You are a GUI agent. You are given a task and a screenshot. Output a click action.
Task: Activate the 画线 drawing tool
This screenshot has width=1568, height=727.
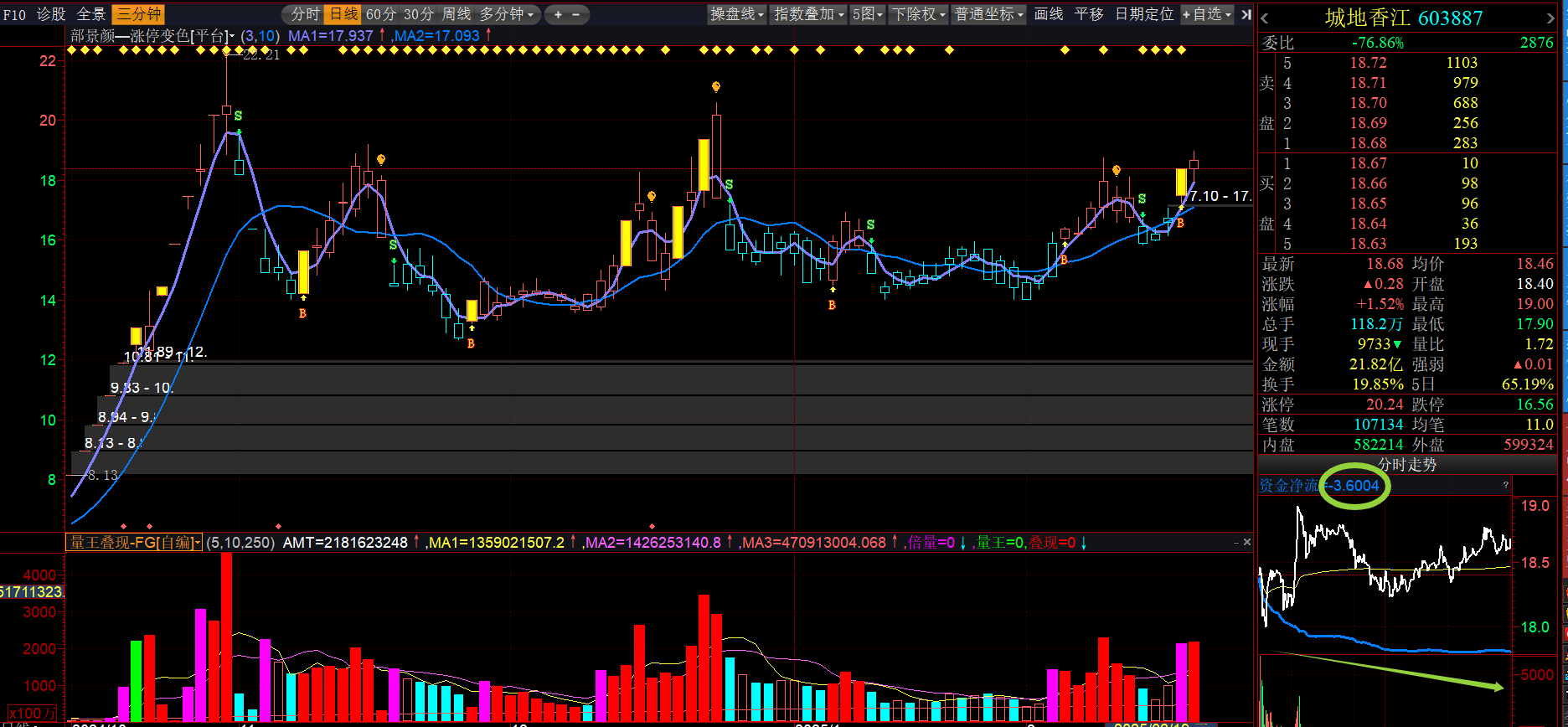[1049, 14]
